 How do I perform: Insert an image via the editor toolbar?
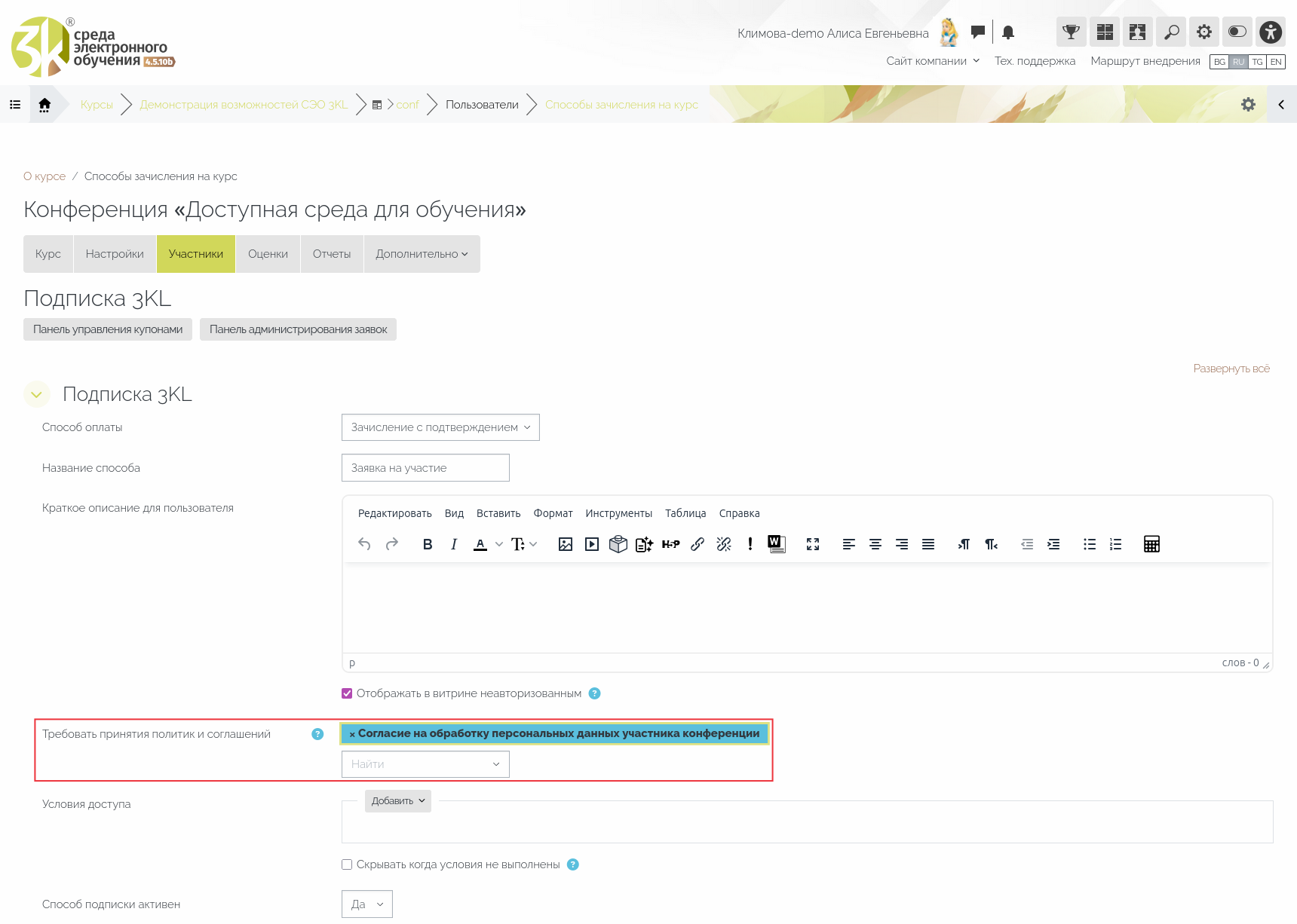coord(566,544)
